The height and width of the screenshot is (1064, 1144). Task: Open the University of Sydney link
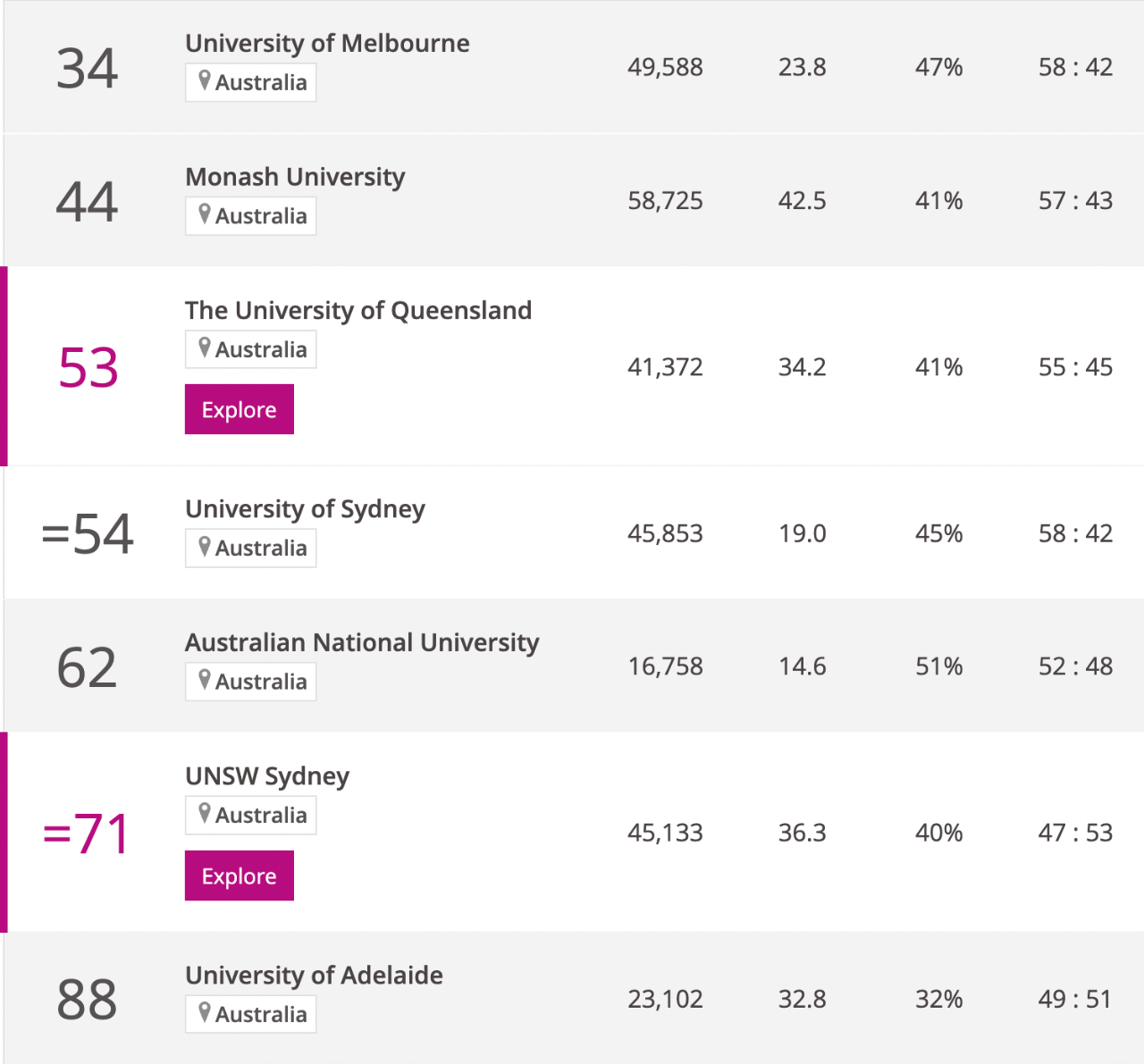pos(305,509)
